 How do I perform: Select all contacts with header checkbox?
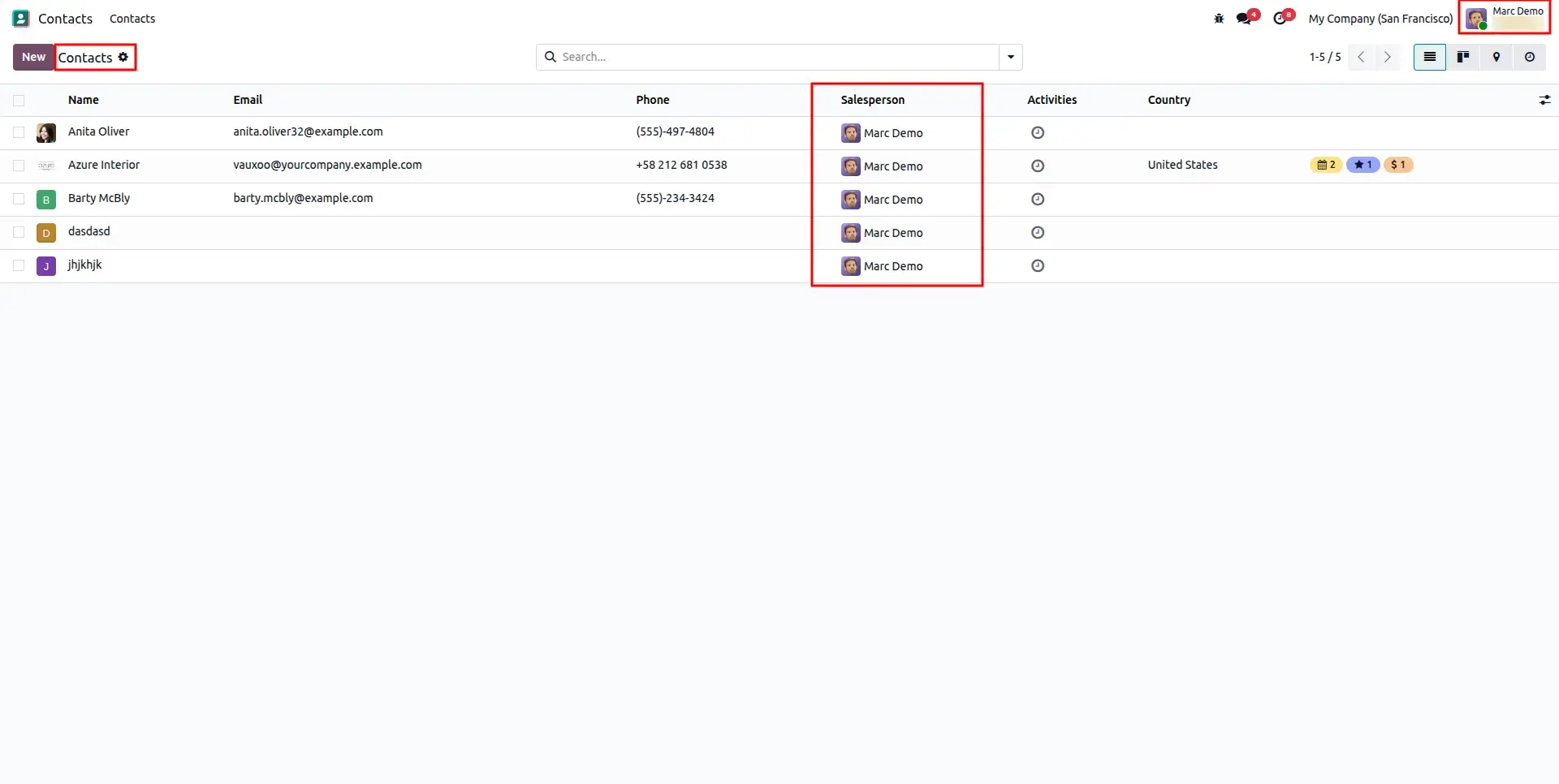click(19, 100)
